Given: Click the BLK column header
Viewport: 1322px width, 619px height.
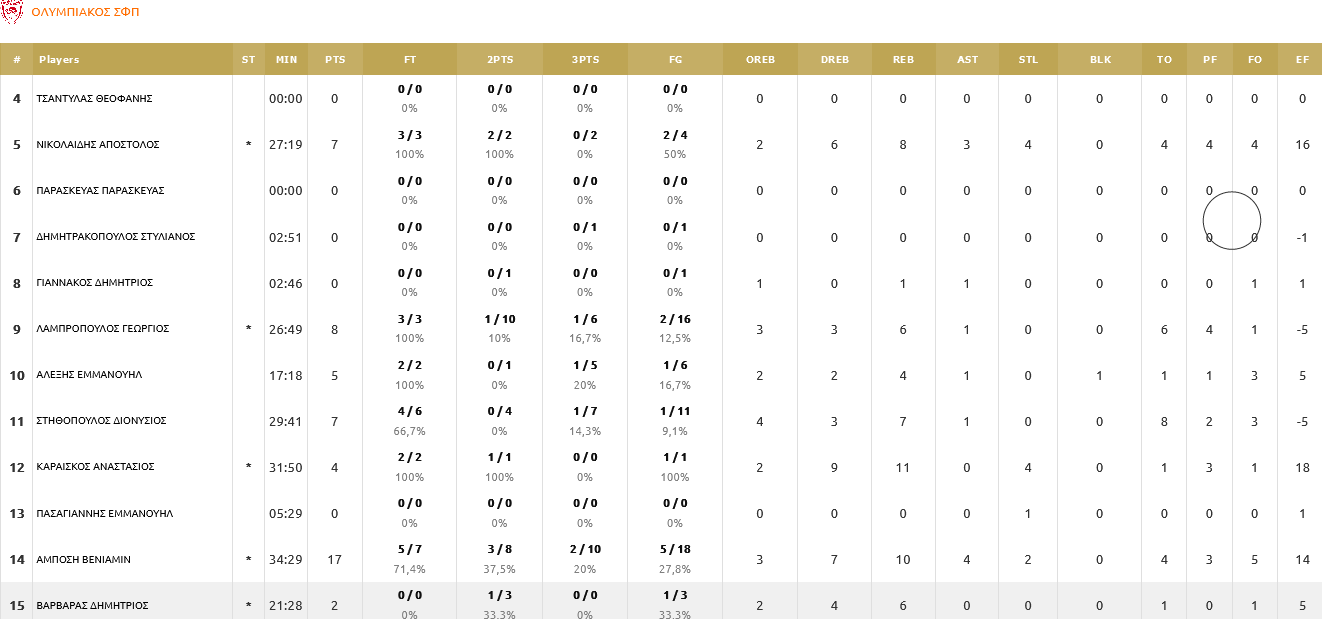Looking at the screenshot, I should pos(1100,60).
